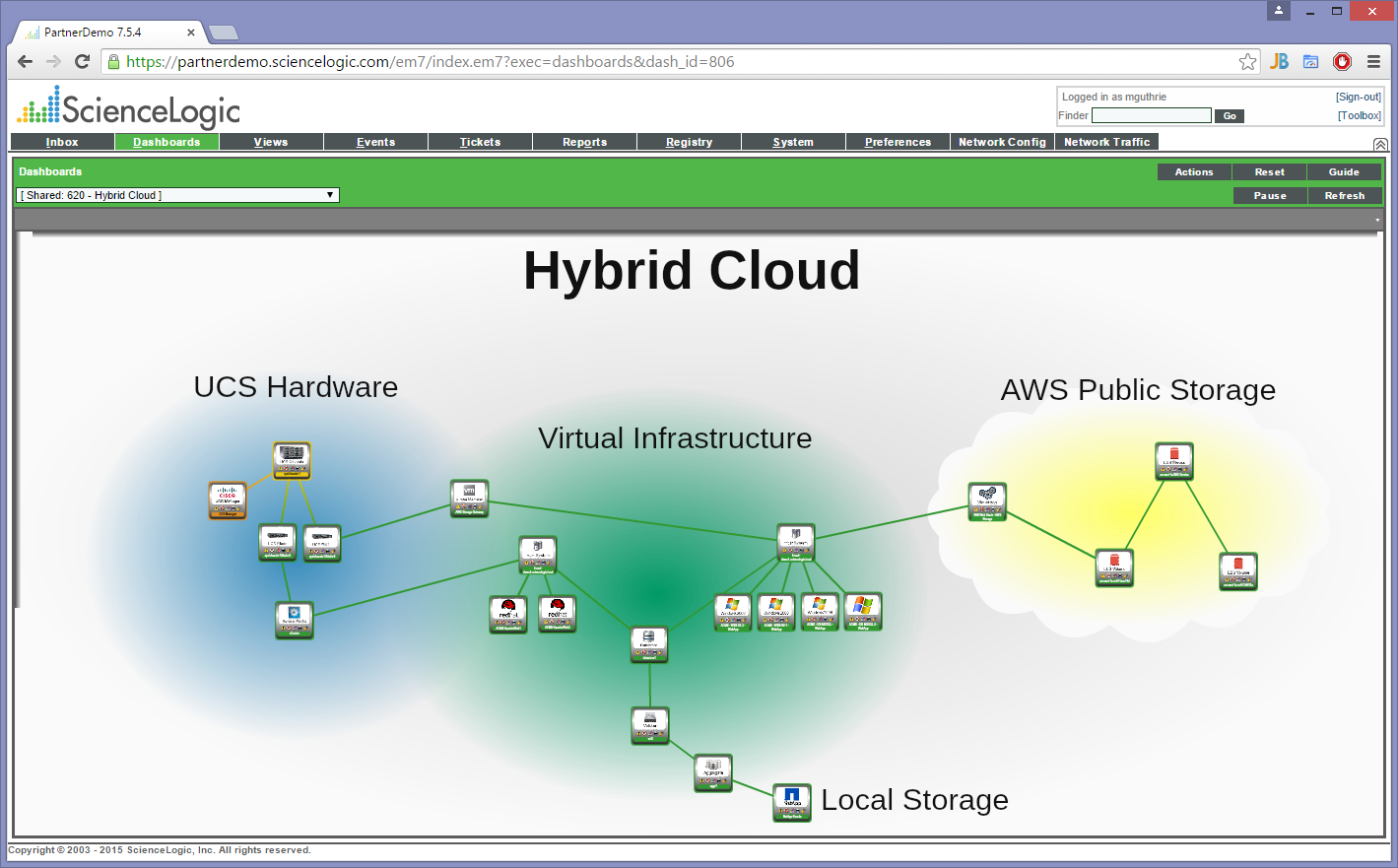Pause the dashboard refresh

tap(1270, 195)
